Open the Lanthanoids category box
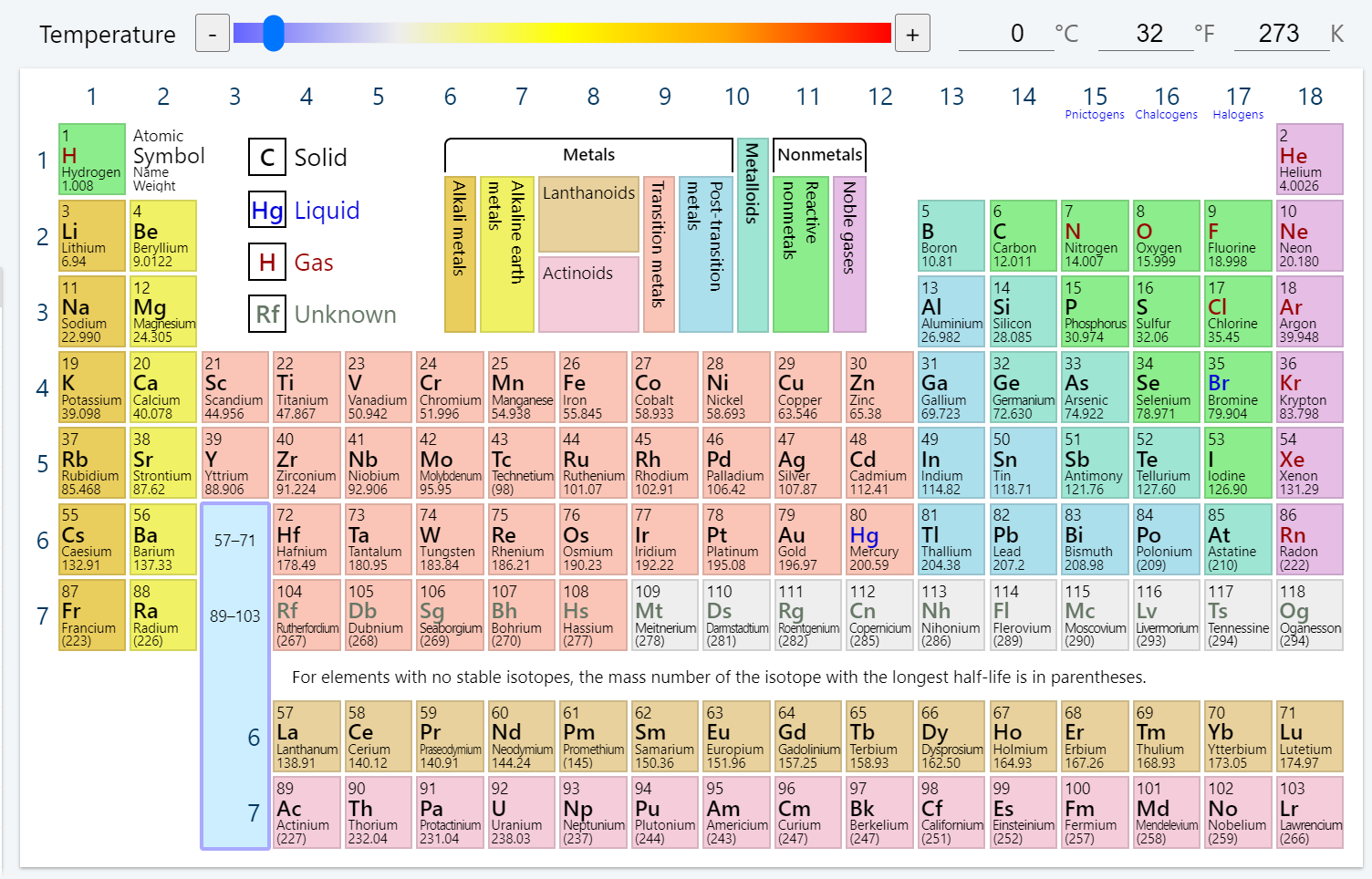The image size is (1372, 879). pos(588,213)
